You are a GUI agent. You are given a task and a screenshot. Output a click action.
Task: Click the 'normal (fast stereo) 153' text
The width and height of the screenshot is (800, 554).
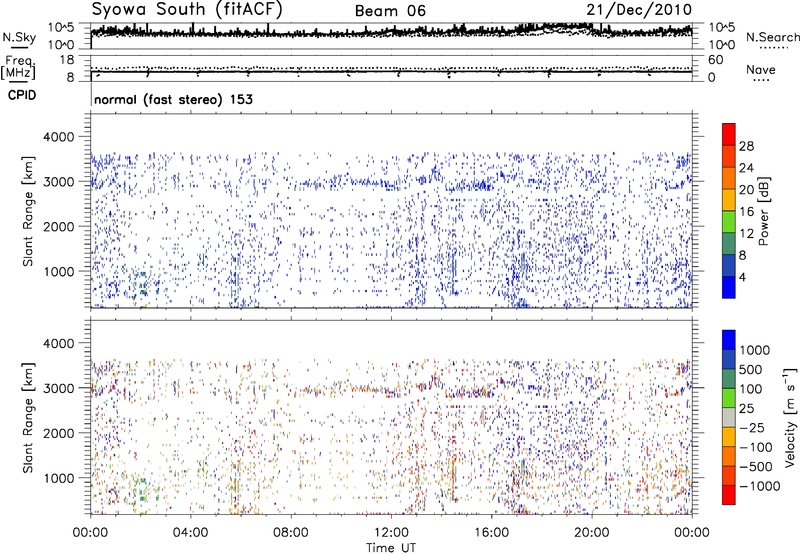pos(173,99)
